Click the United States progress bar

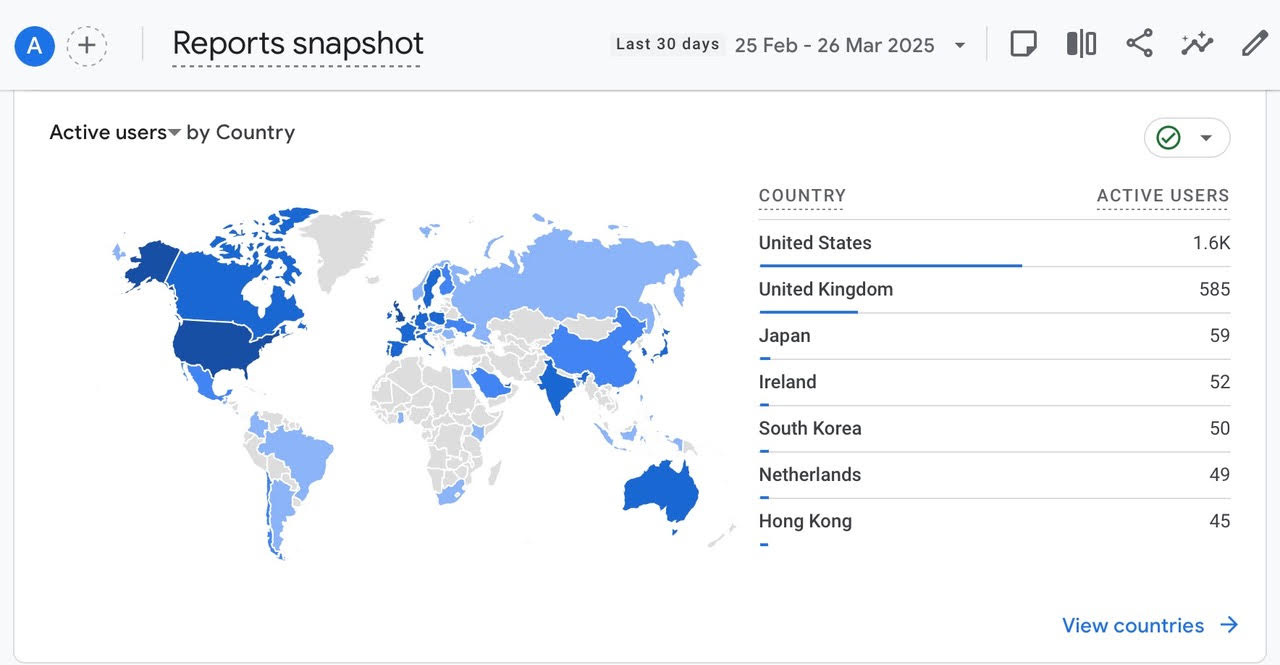pos(890,265)
